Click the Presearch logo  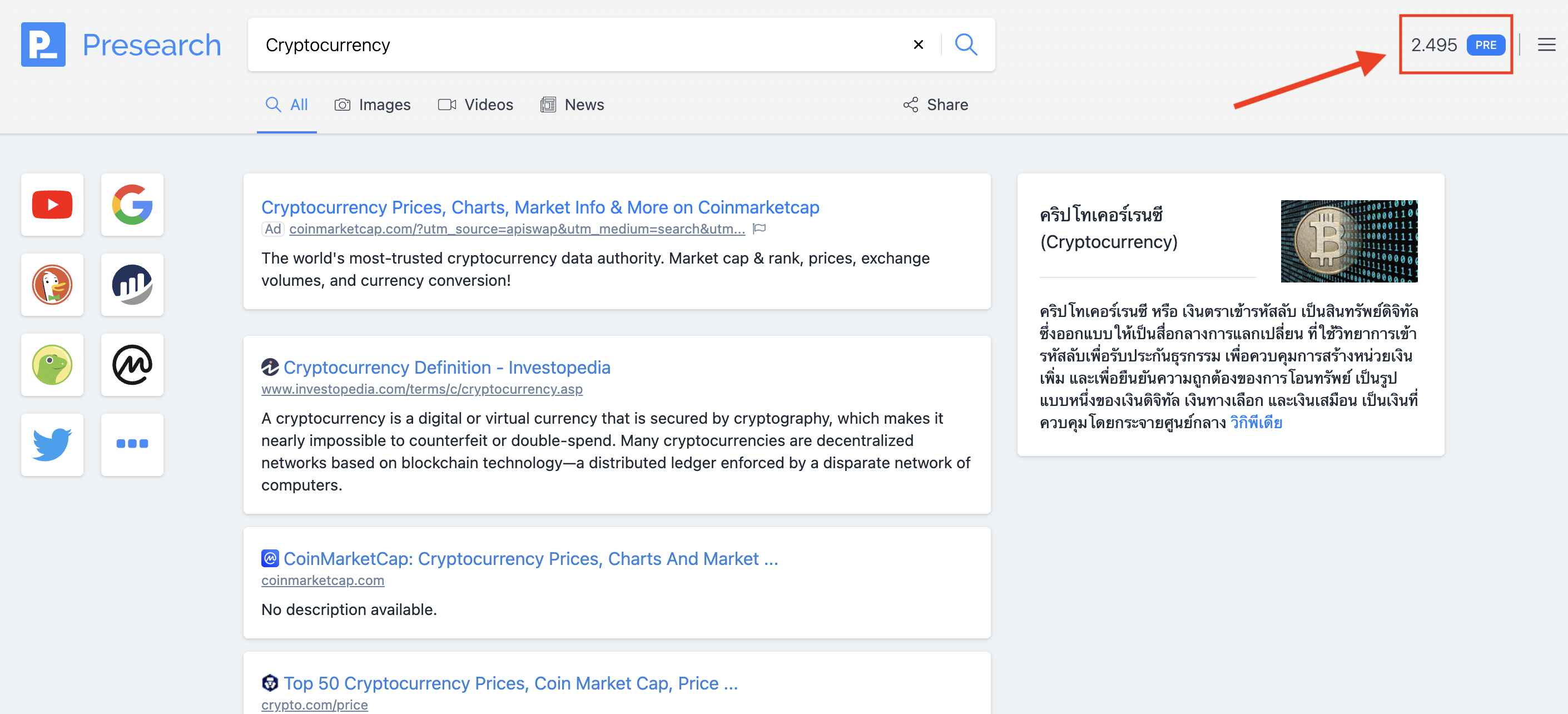pyautogui.click(x=121, y=44)
